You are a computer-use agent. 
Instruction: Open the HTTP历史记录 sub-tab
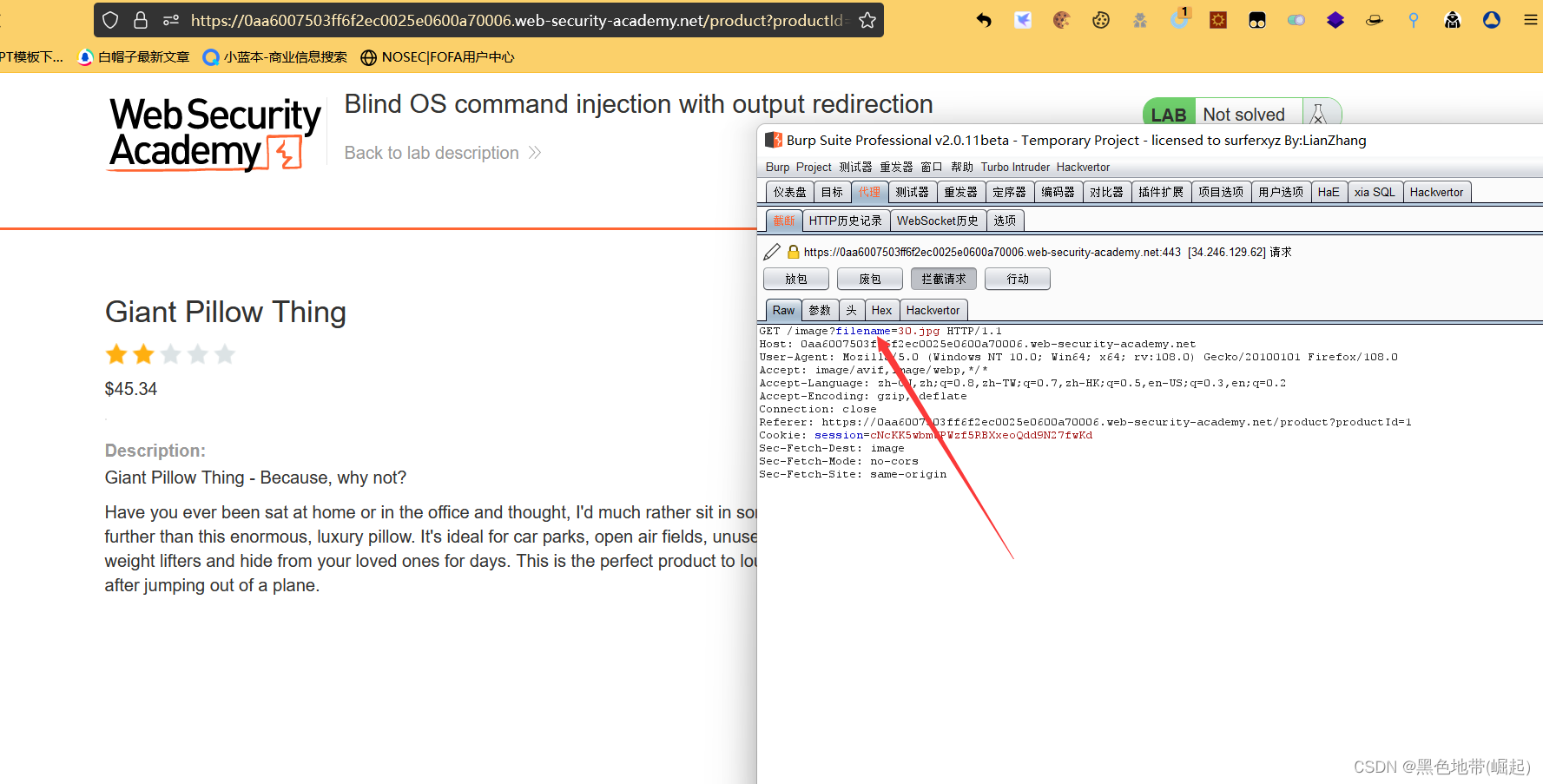pos(846,221)
